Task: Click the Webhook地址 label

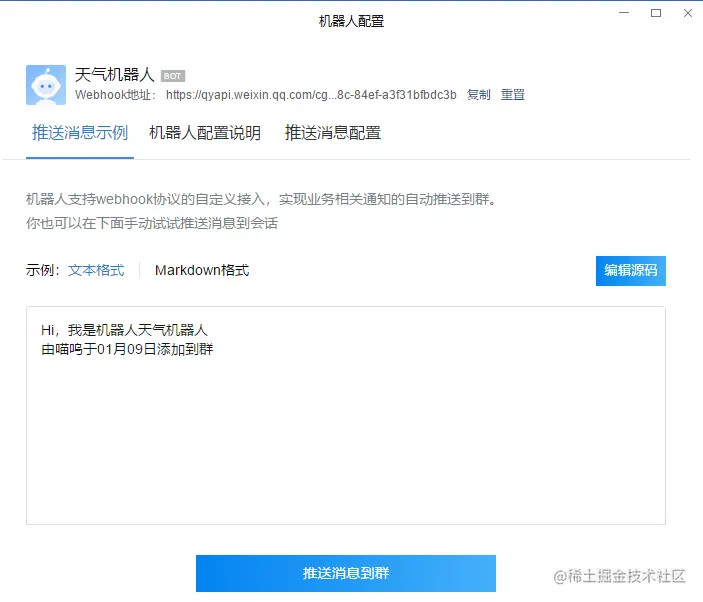Action: (115, 95)
